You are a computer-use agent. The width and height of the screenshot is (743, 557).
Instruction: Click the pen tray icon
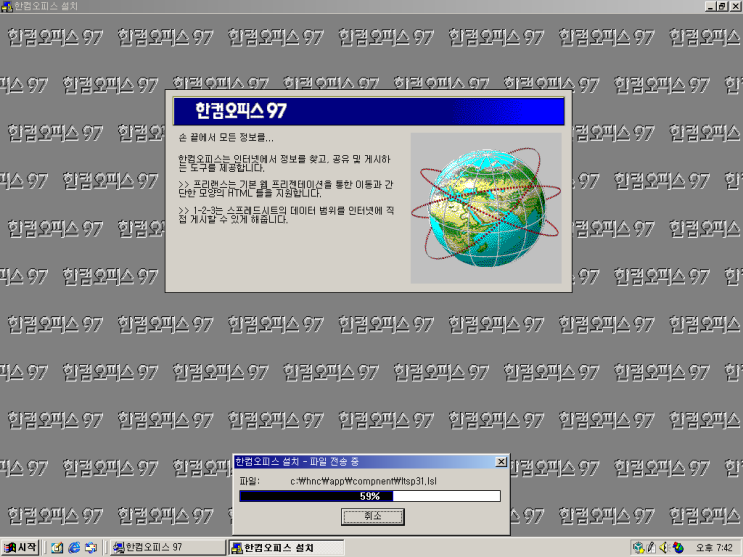[x=651, y=548]
